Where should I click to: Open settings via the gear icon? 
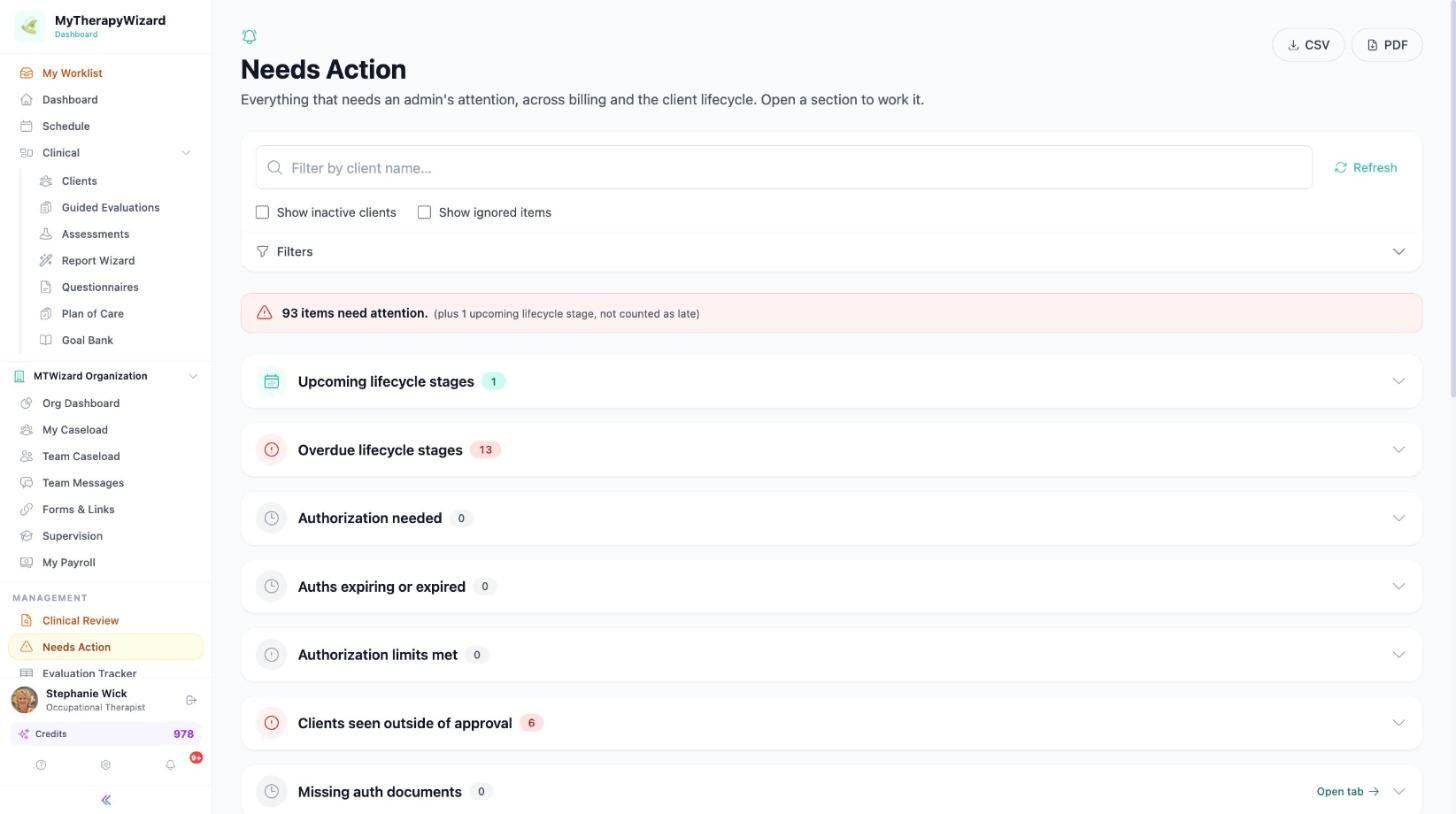105,765
